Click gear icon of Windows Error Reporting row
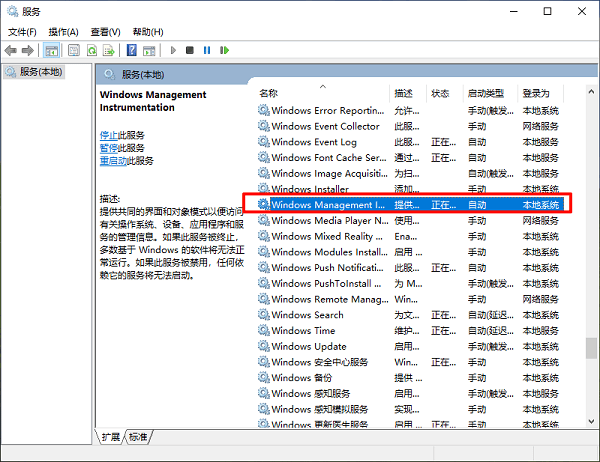600x462 pixels. 264,111
